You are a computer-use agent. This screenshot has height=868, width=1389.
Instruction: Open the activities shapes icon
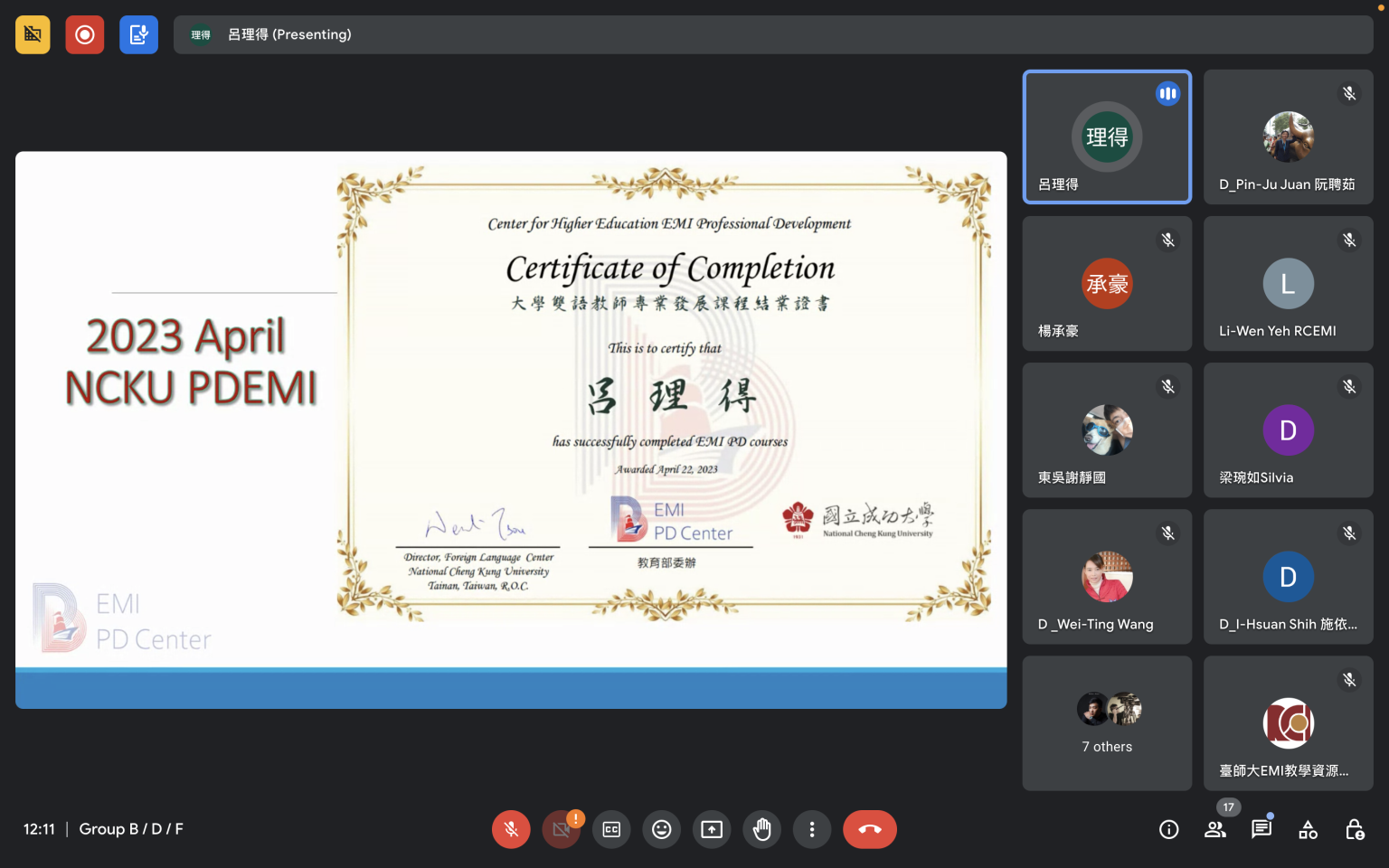(1308, 829)
